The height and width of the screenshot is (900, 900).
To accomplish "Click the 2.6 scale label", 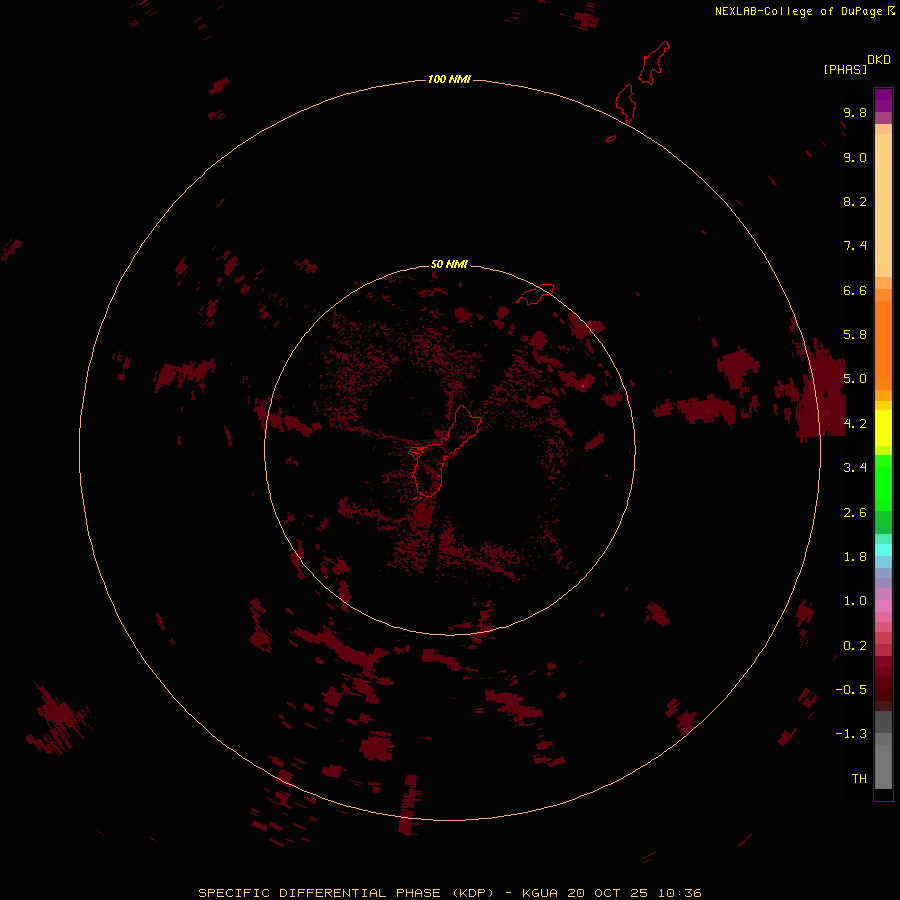I will coord(855,513).
